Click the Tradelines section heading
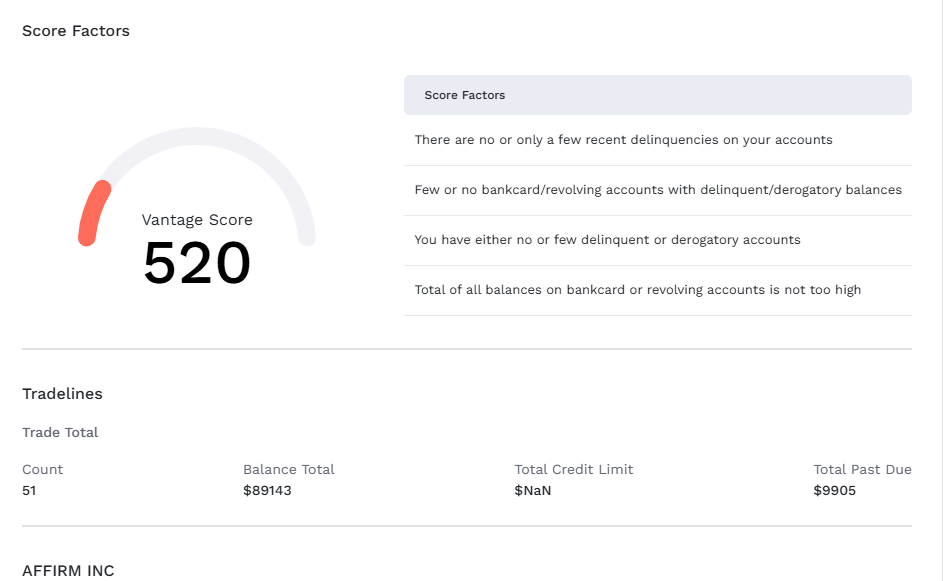The height and width of the screenshot is (581, 943). click(63, 394)
